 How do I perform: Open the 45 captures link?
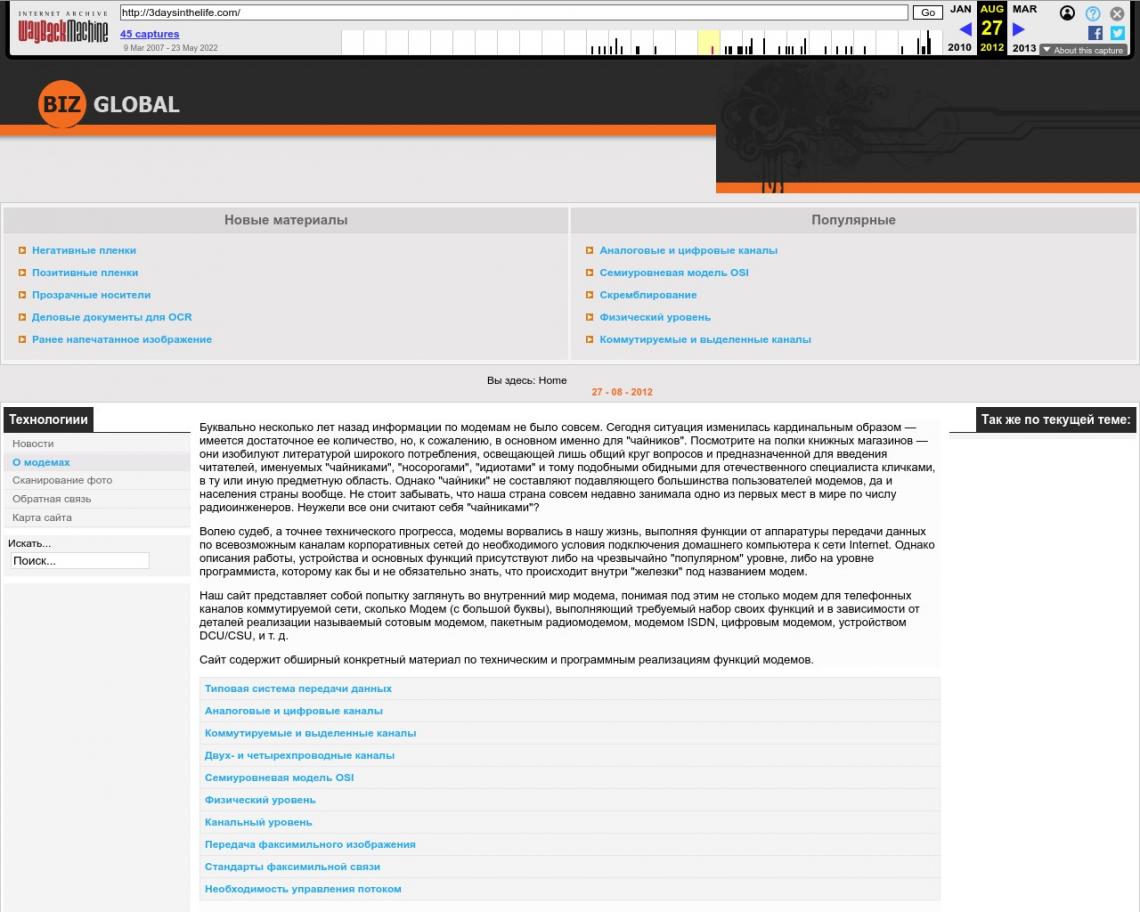point(149,33)
